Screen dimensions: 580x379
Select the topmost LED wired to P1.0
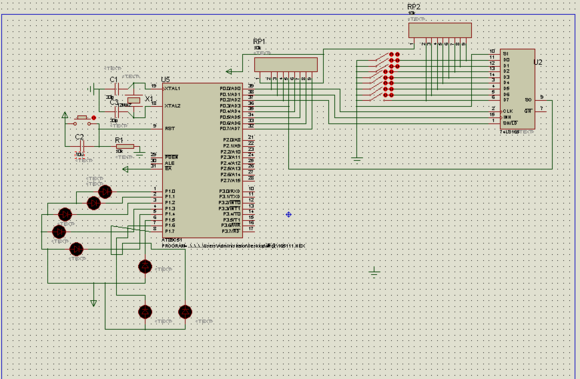(x=105, y=192)
